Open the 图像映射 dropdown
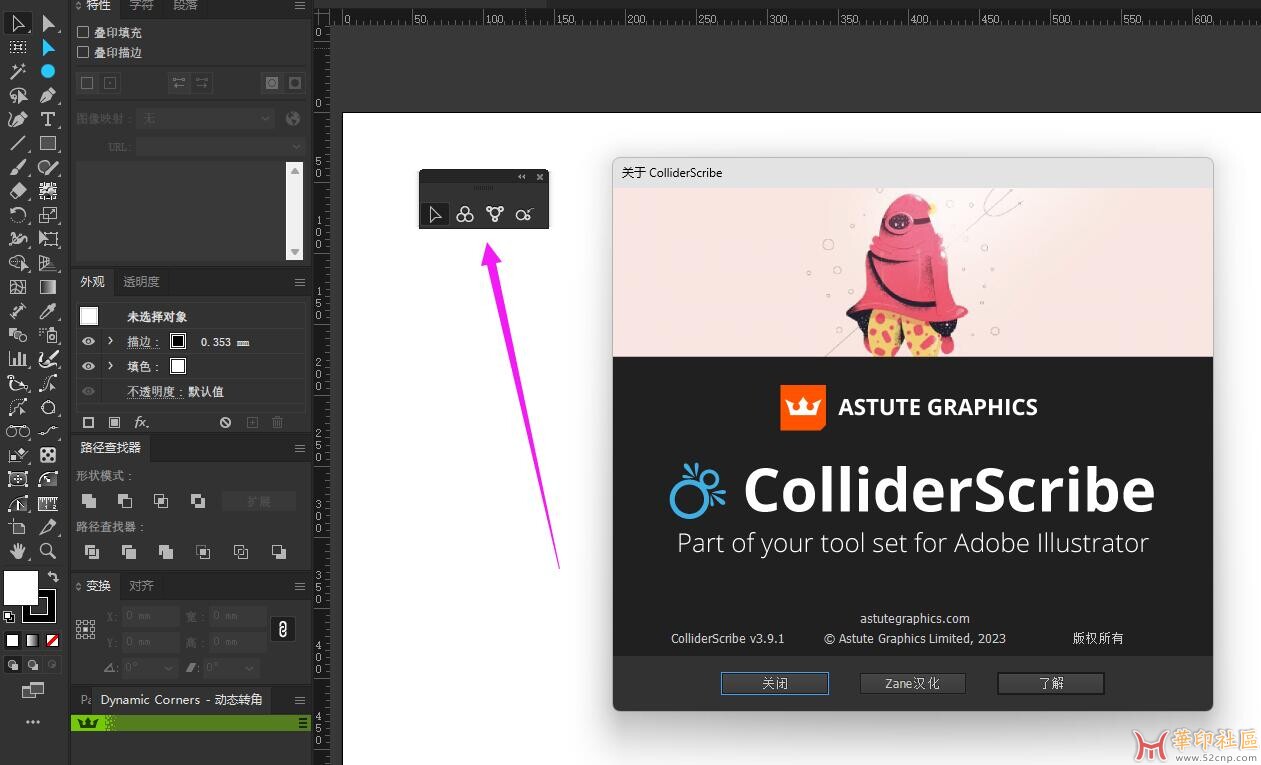Viewport: 1261px width, 765px height. tap(205, 118)
